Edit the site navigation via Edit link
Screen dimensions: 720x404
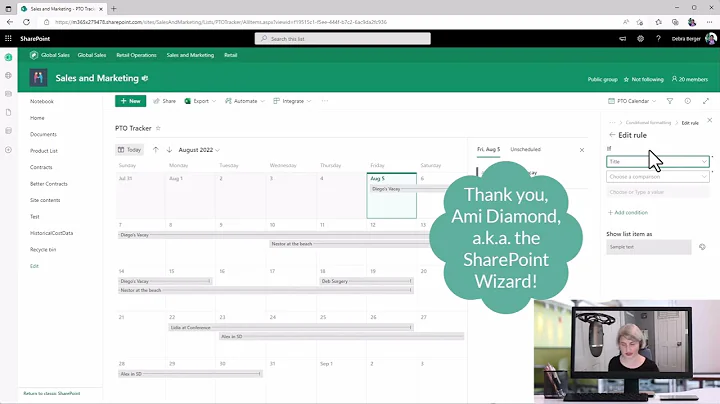coord(34,266)
